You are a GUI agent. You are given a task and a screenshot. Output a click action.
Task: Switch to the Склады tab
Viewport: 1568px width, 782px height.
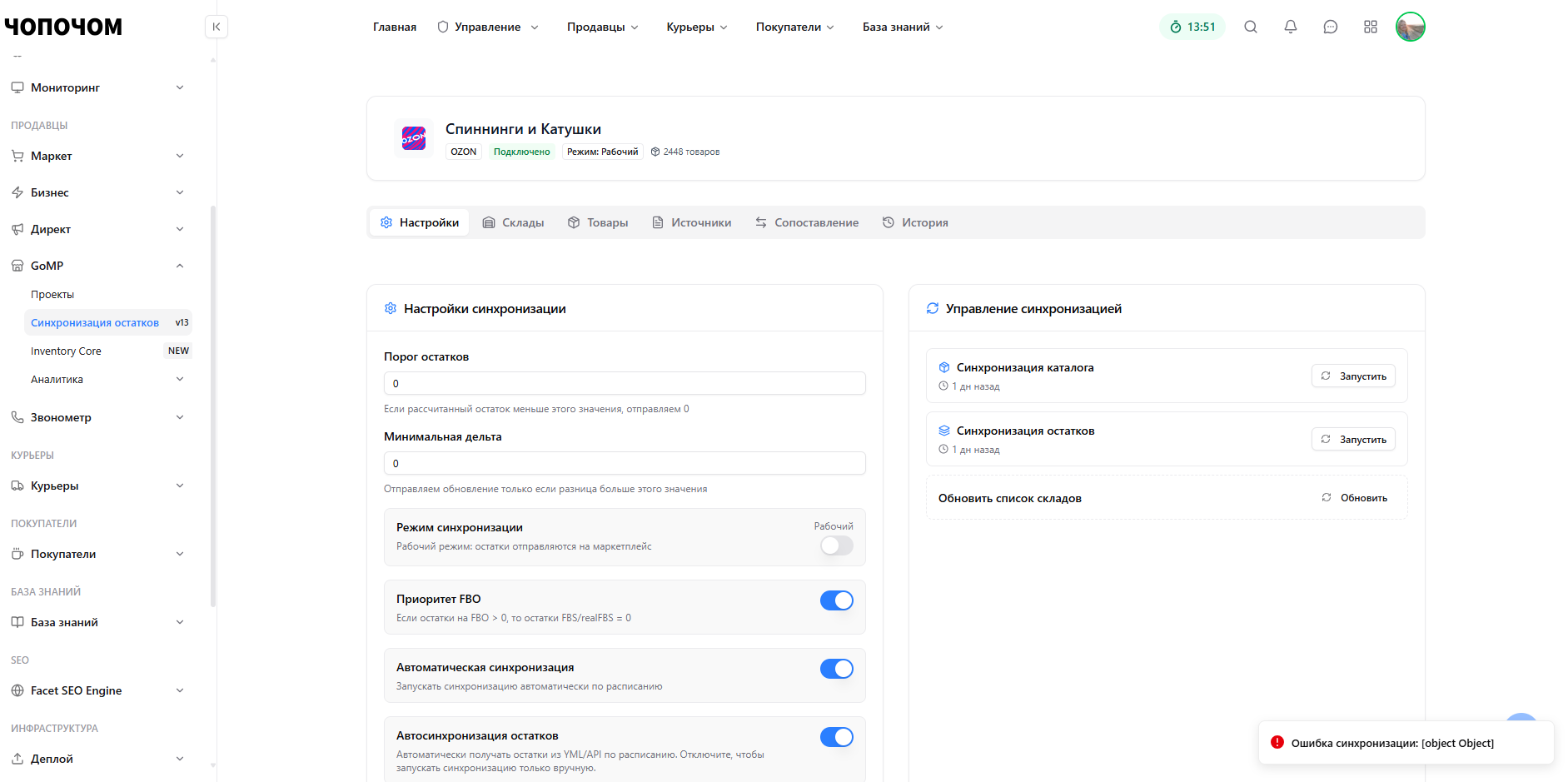coord(513,222)
